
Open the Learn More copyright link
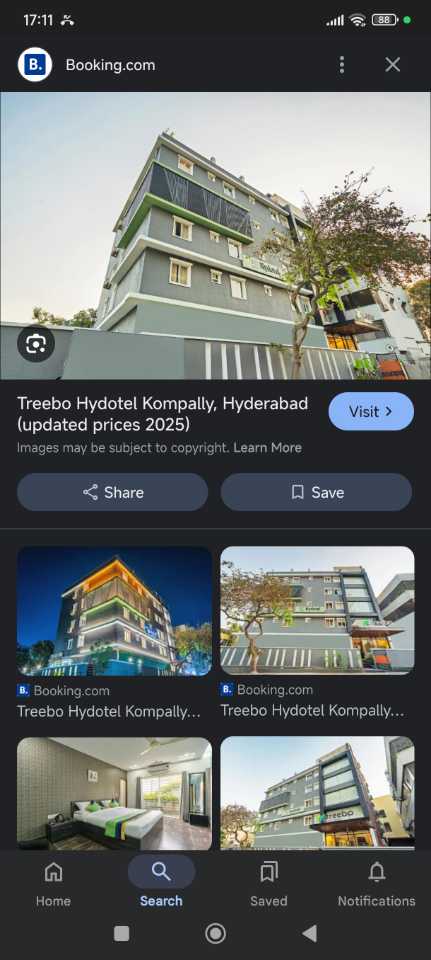268,448
